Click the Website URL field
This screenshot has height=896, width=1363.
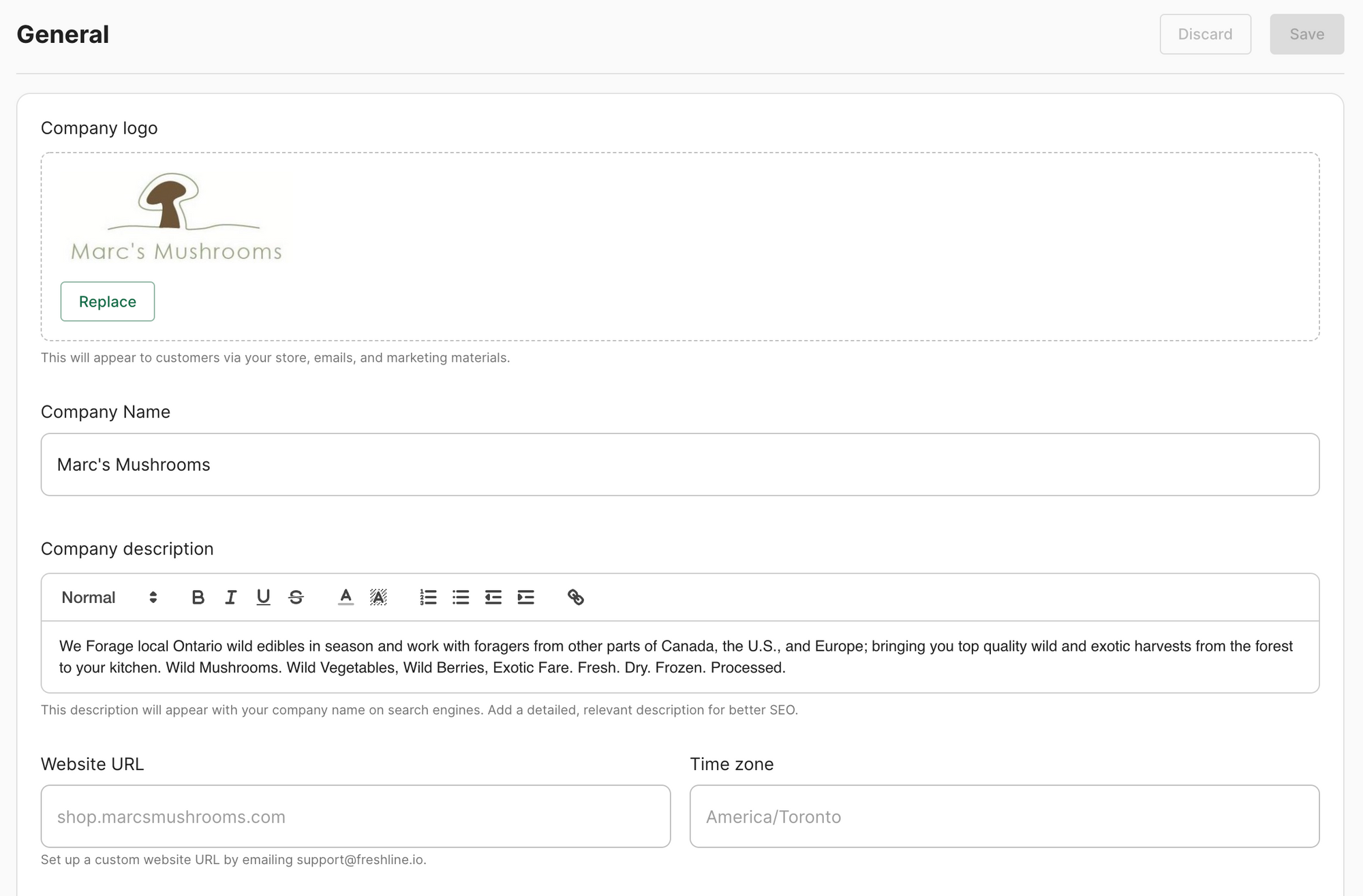356,816
